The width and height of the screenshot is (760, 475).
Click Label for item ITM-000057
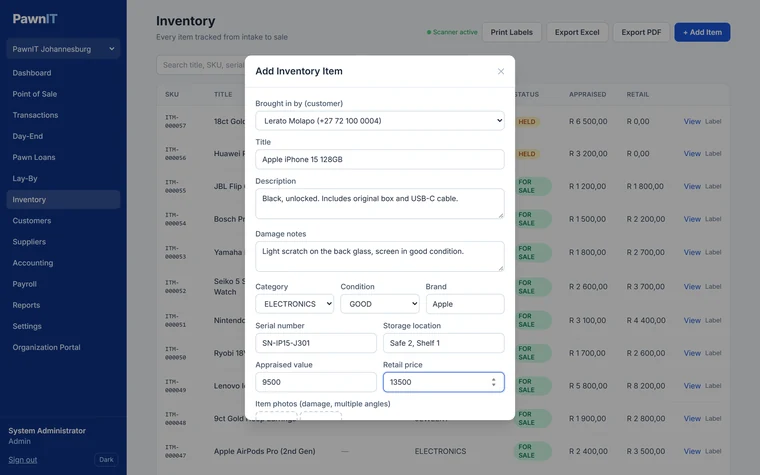point(713,121)
